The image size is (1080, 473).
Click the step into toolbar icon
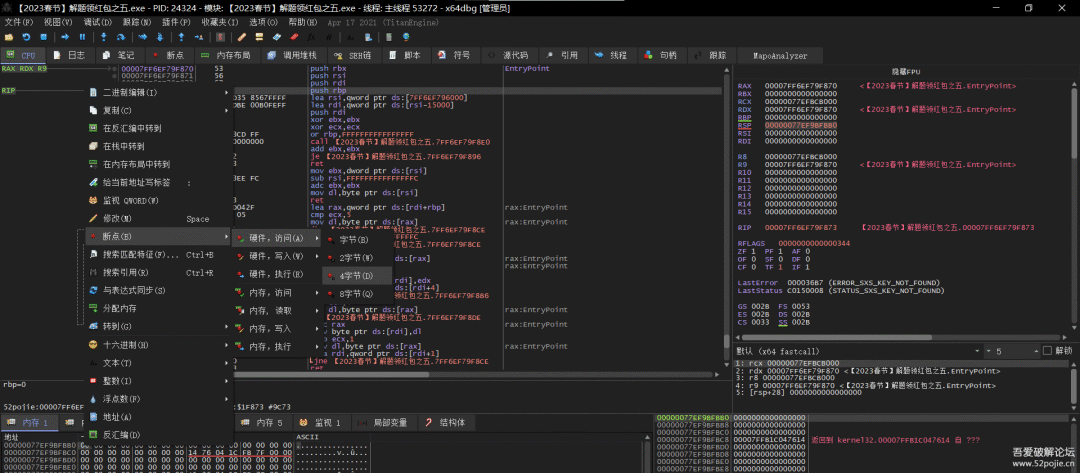(x=105, y=37)
